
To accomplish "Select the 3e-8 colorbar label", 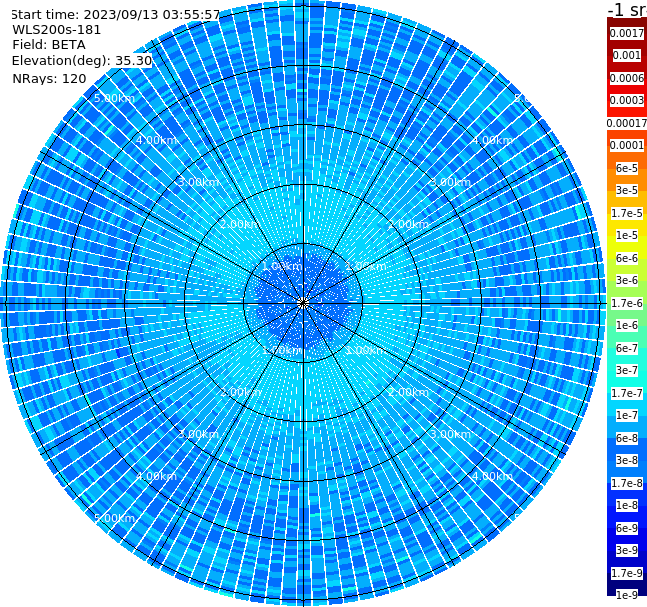I will click(x=627, y=460).
